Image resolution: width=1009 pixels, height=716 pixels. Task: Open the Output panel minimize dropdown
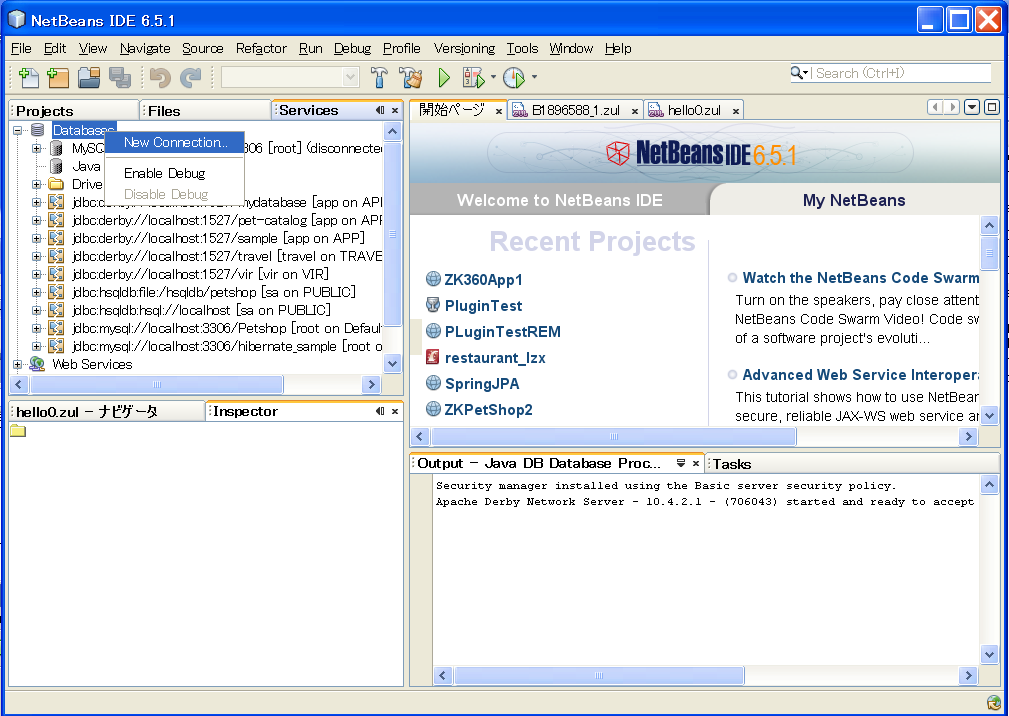click(681, 463)
